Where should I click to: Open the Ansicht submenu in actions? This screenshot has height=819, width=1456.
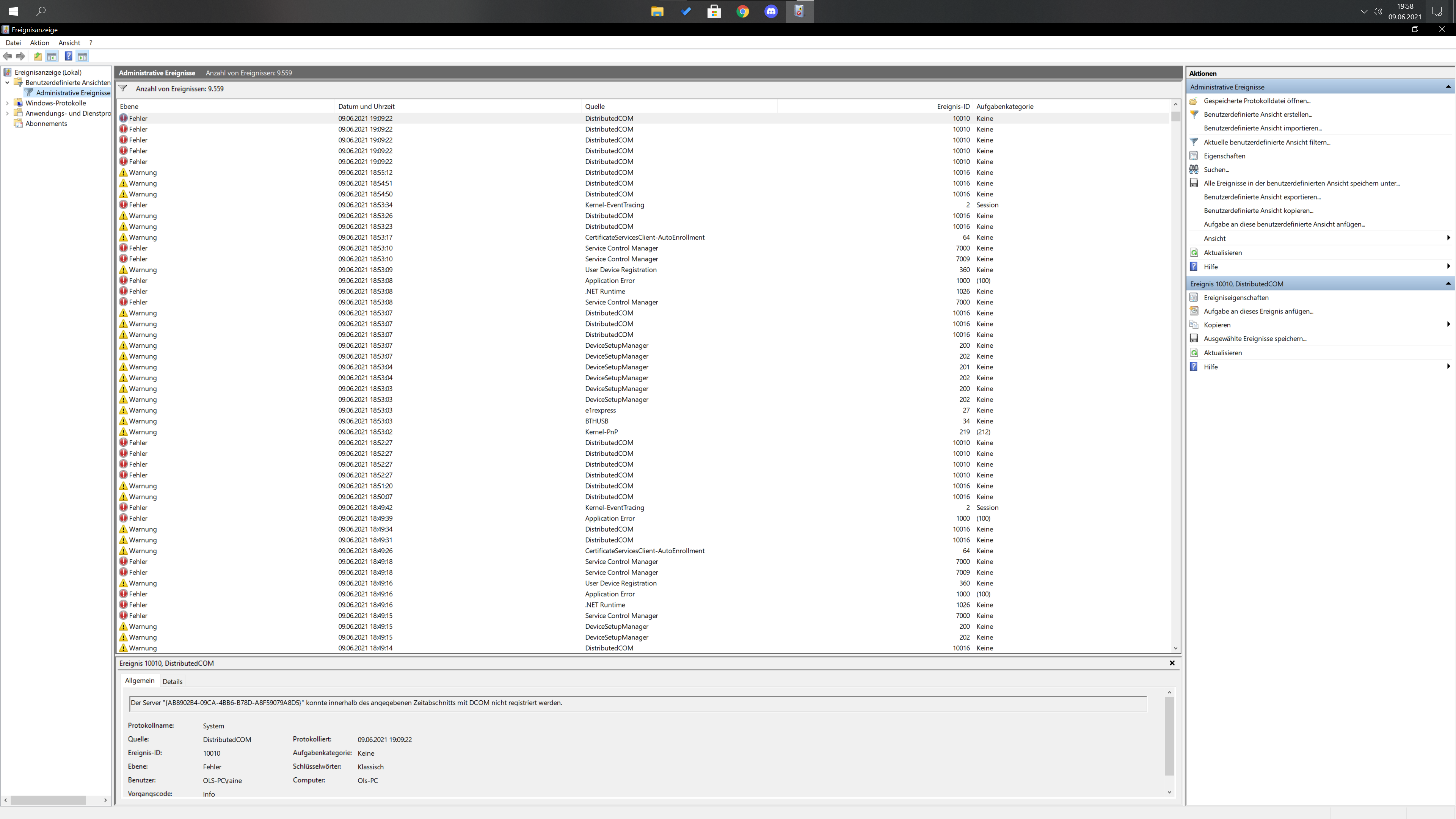pos(1214,238)
